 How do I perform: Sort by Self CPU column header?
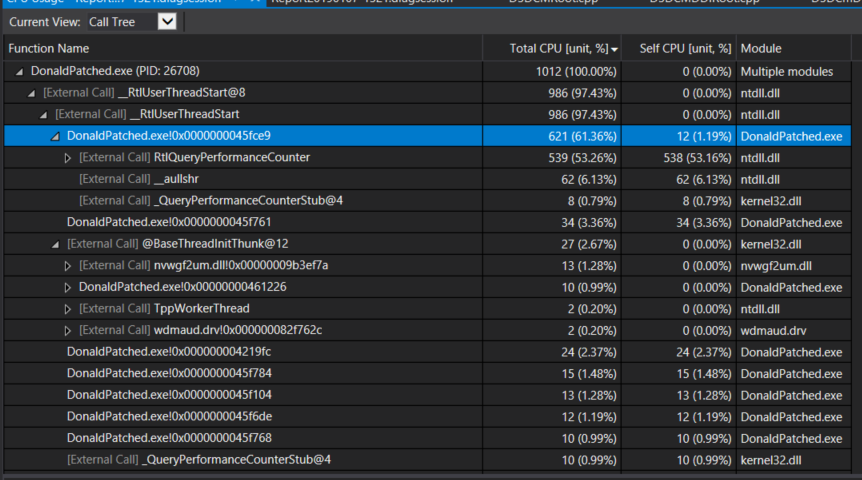(679, 48)
